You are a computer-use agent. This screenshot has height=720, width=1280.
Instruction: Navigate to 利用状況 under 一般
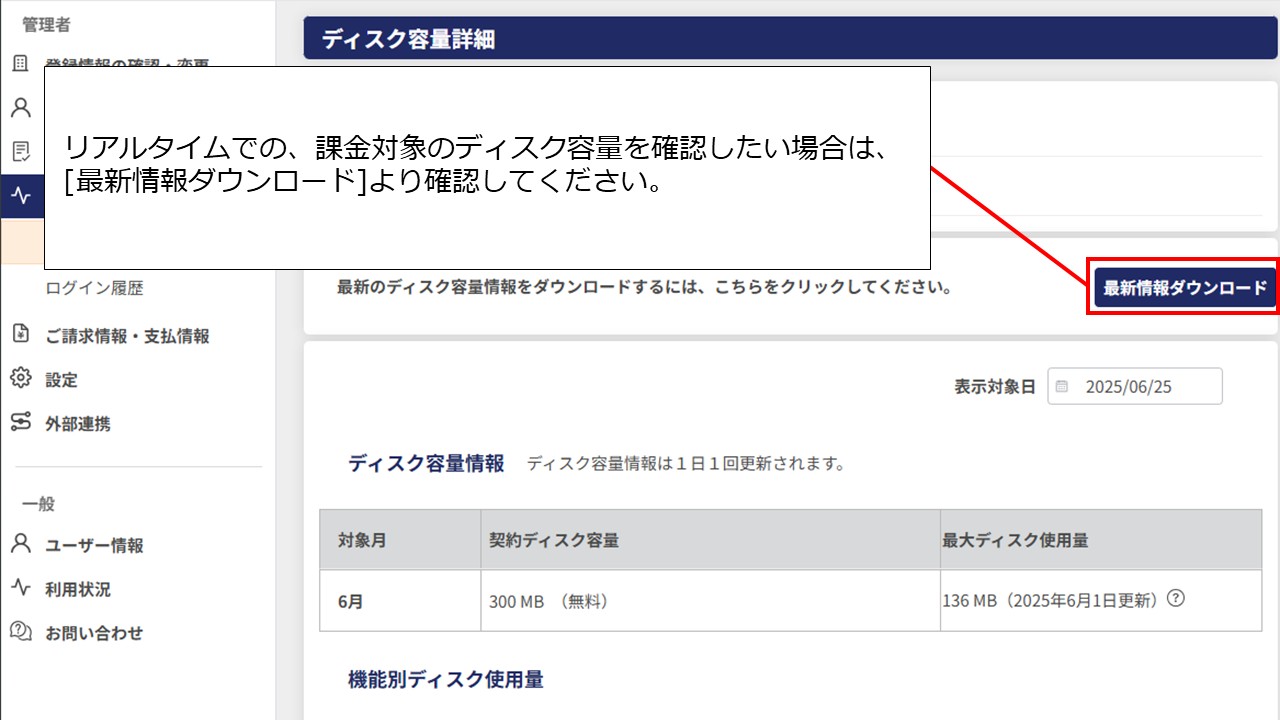pos(78,589)
